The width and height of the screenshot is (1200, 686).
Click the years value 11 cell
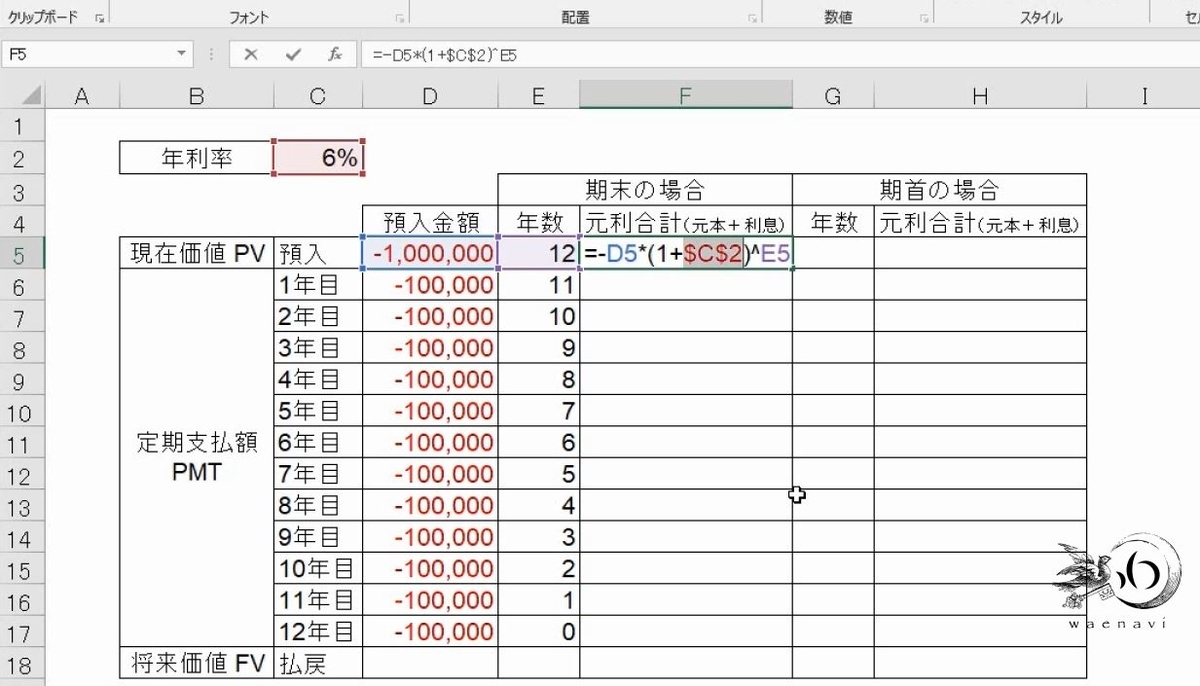[x=539, y=285]
